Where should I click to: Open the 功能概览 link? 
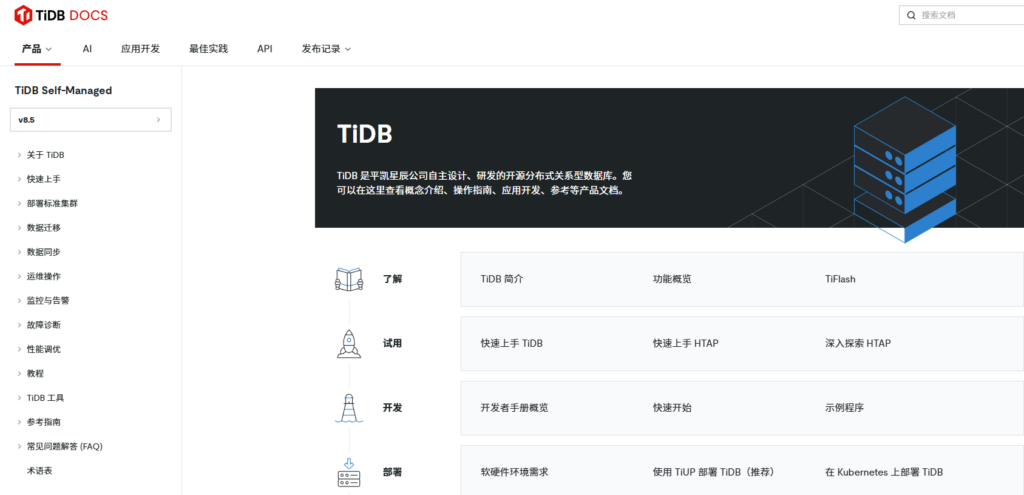point(672,279)
